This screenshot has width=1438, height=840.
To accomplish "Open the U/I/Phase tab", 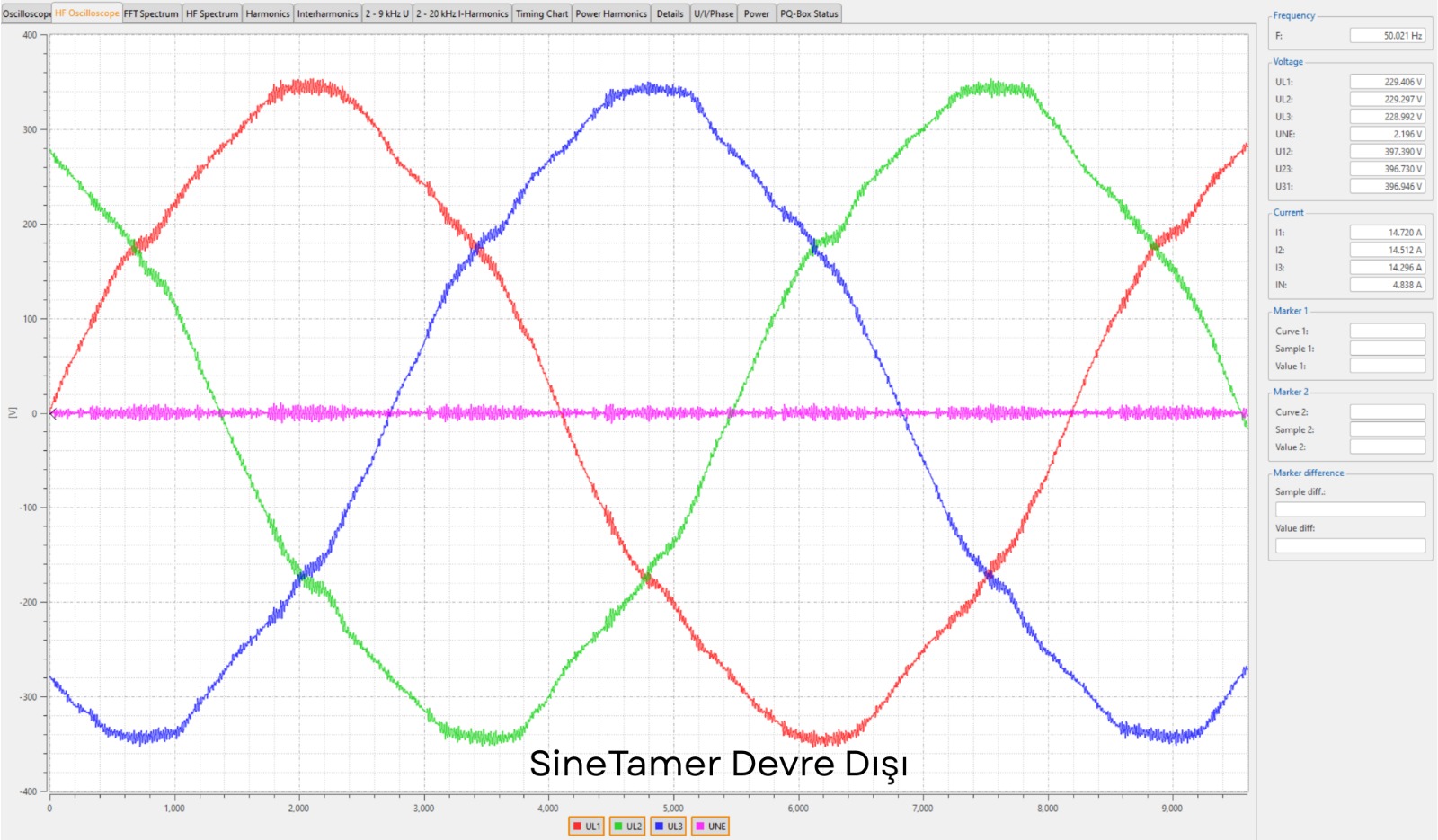I will (x=714, y=13).
